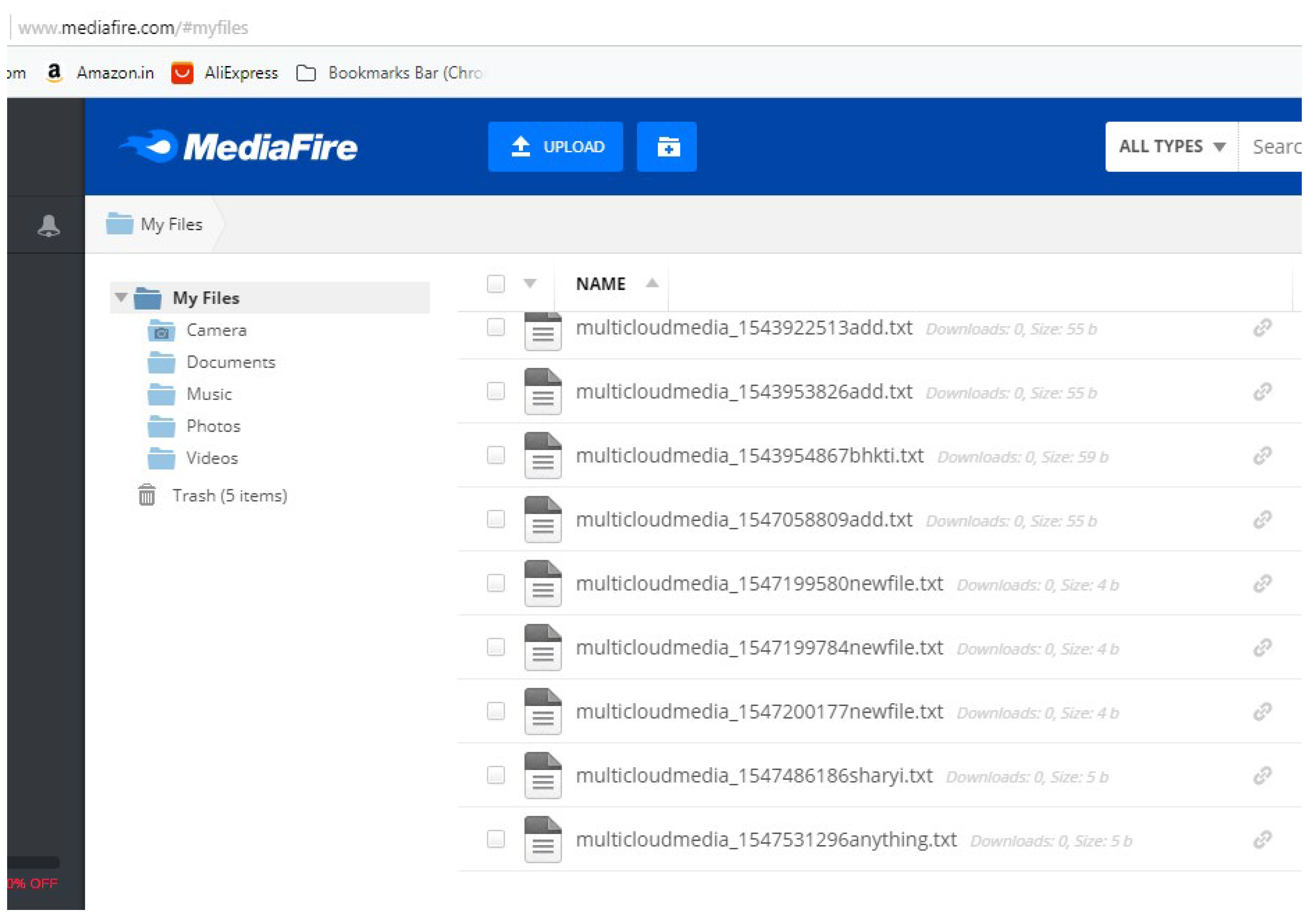Click share link icon for 1547531296anything.txt
Screen dimensions: 1316x923
pos(1262,840)
